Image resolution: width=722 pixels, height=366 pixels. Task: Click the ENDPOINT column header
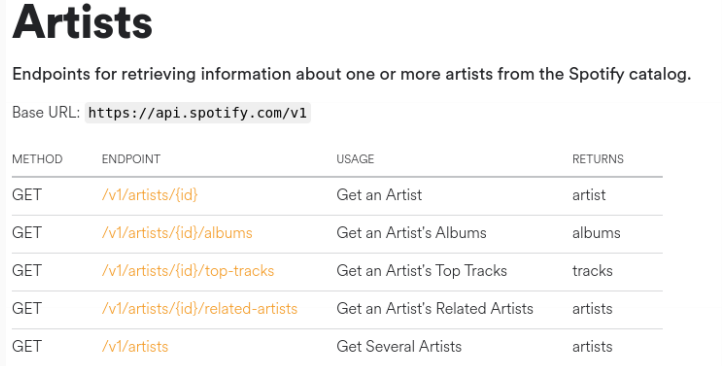click(x=131, y=159)
